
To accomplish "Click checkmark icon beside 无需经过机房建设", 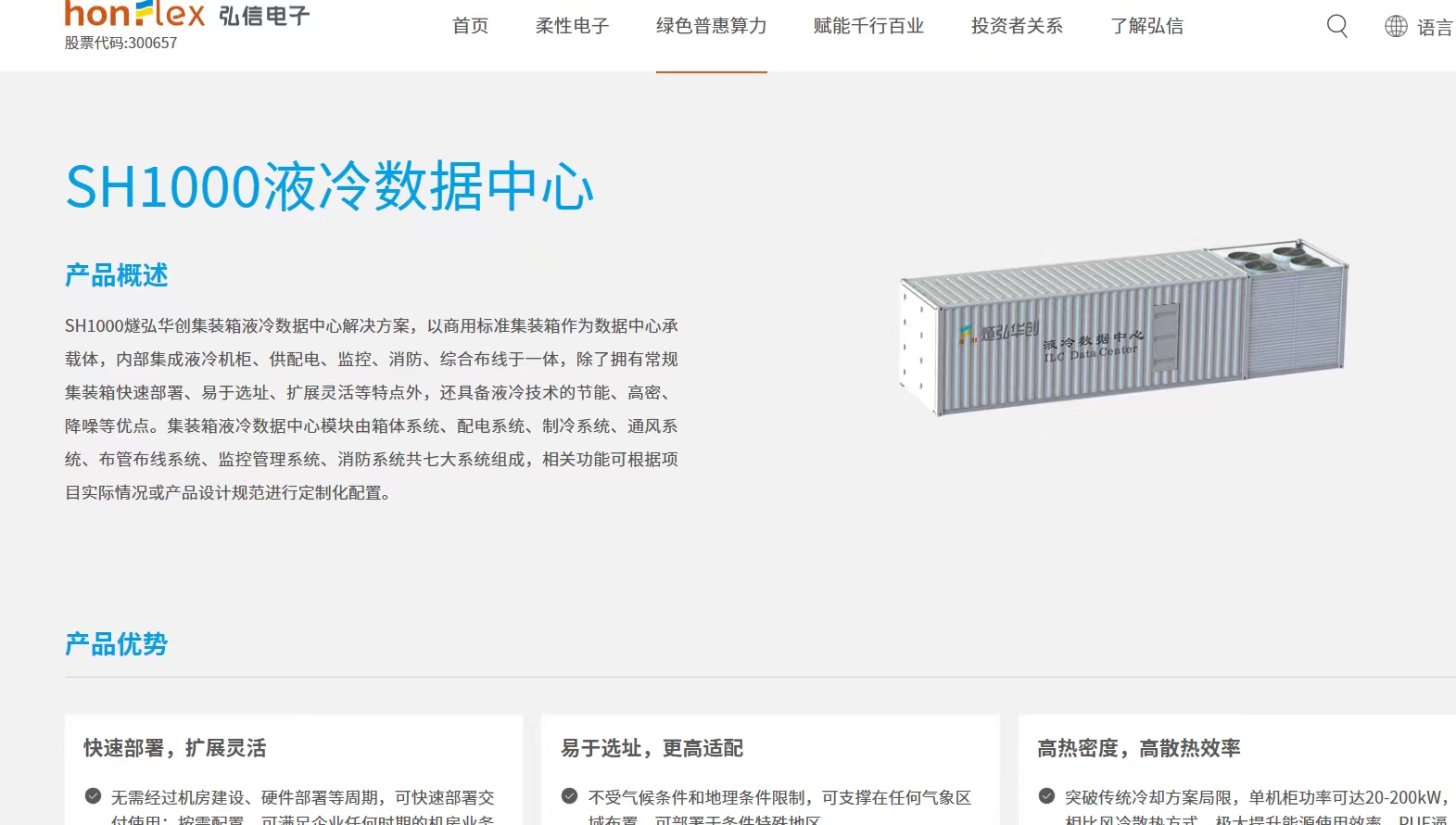I will coord(93,795).
